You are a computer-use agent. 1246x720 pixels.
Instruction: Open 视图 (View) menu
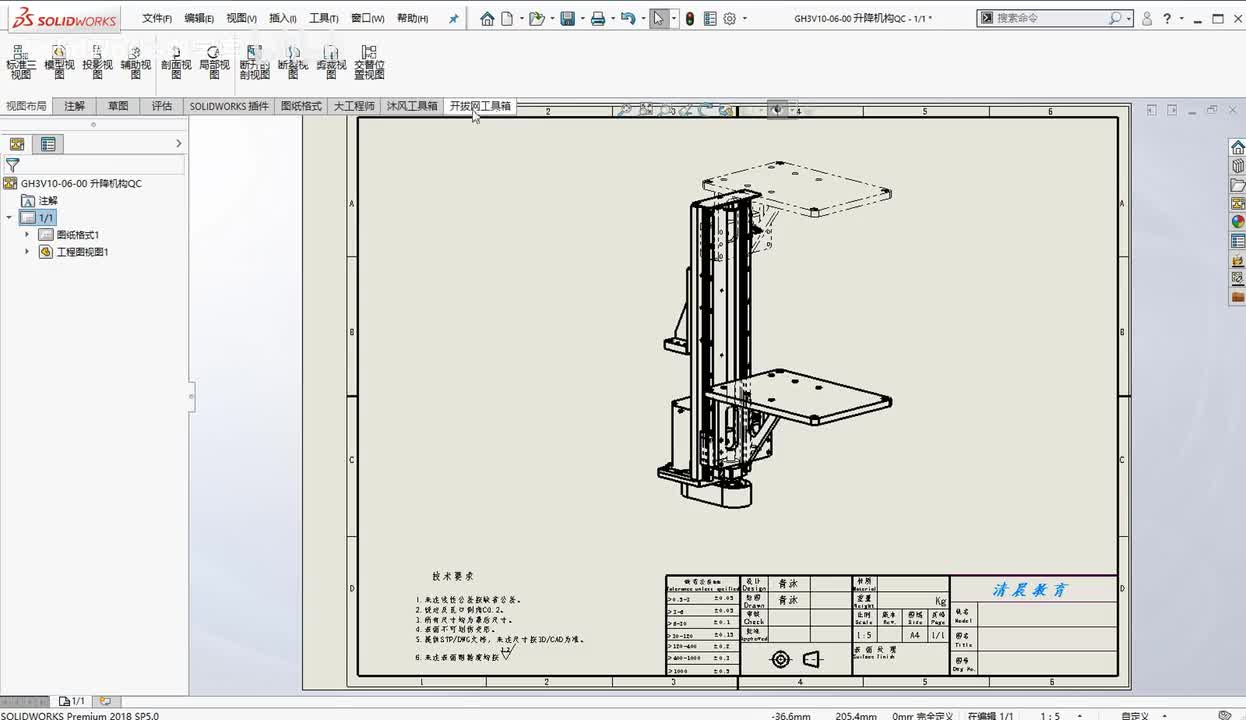[241, 18]
